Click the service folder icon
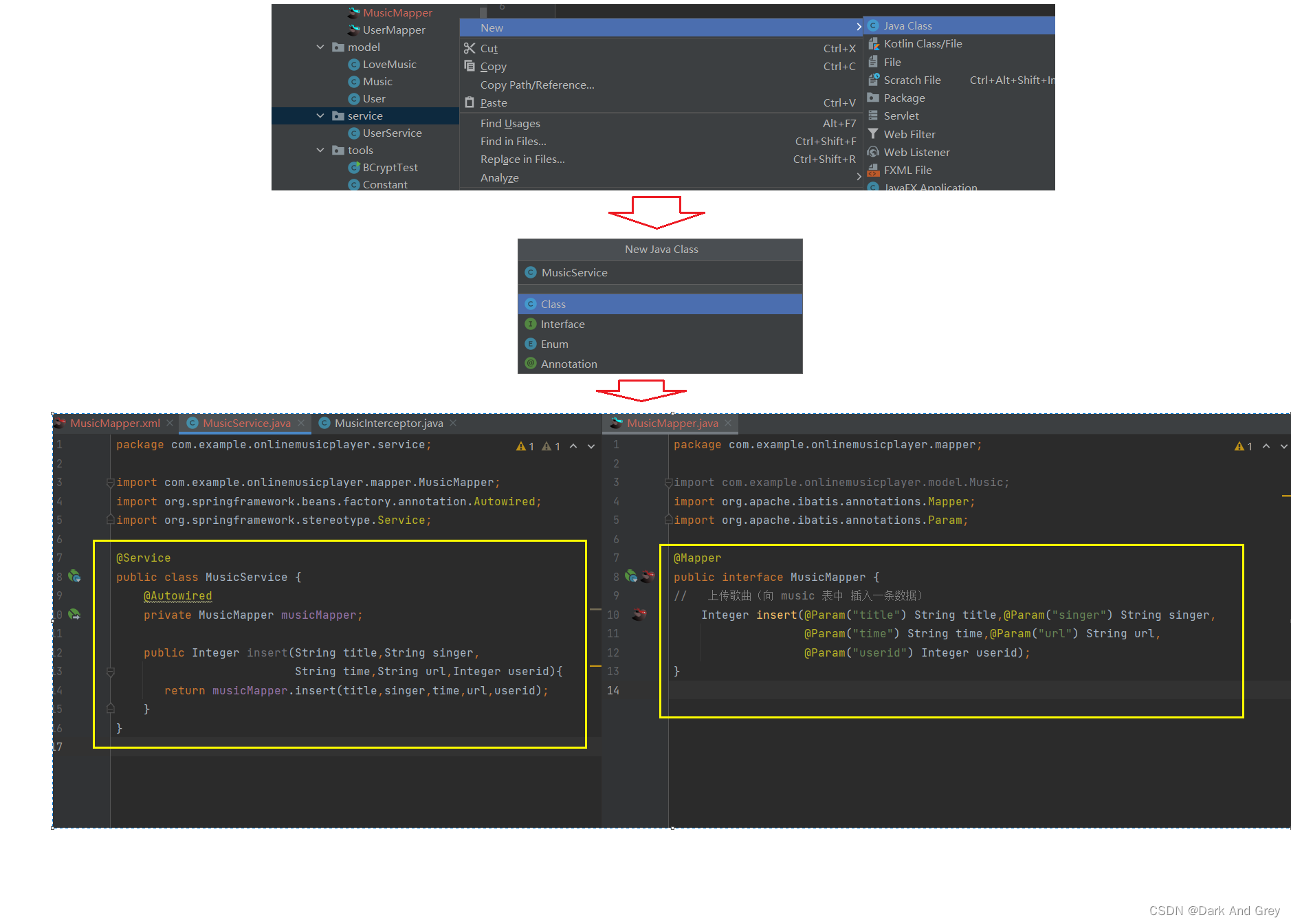 [x=338, y=115]
